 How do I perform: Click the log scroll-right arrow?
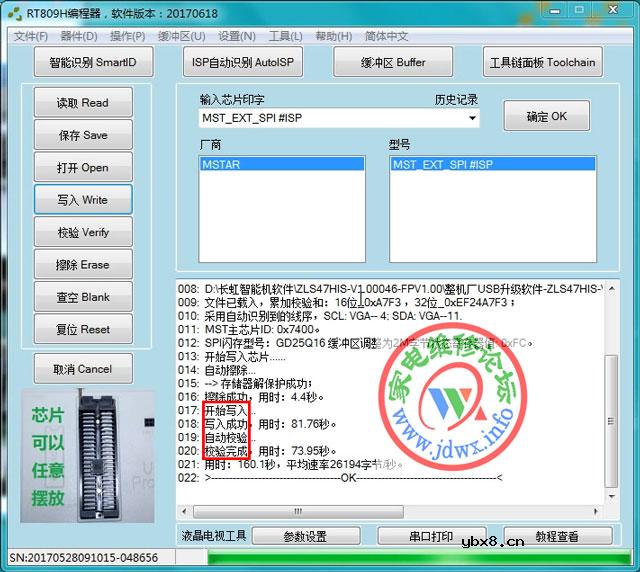point(596,511)
